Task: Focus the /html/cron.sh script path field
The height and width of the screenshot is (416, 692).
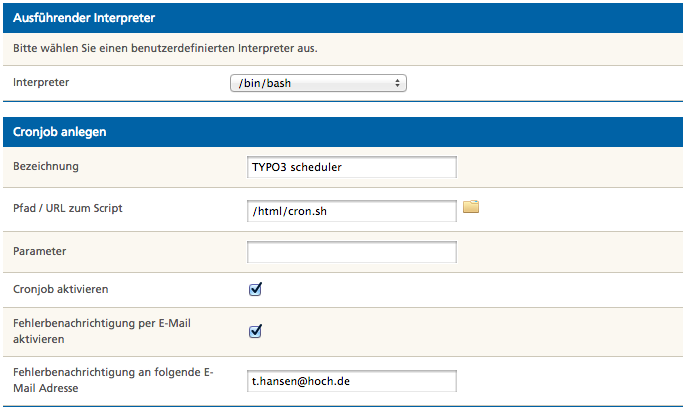Action: click(351, 210)
